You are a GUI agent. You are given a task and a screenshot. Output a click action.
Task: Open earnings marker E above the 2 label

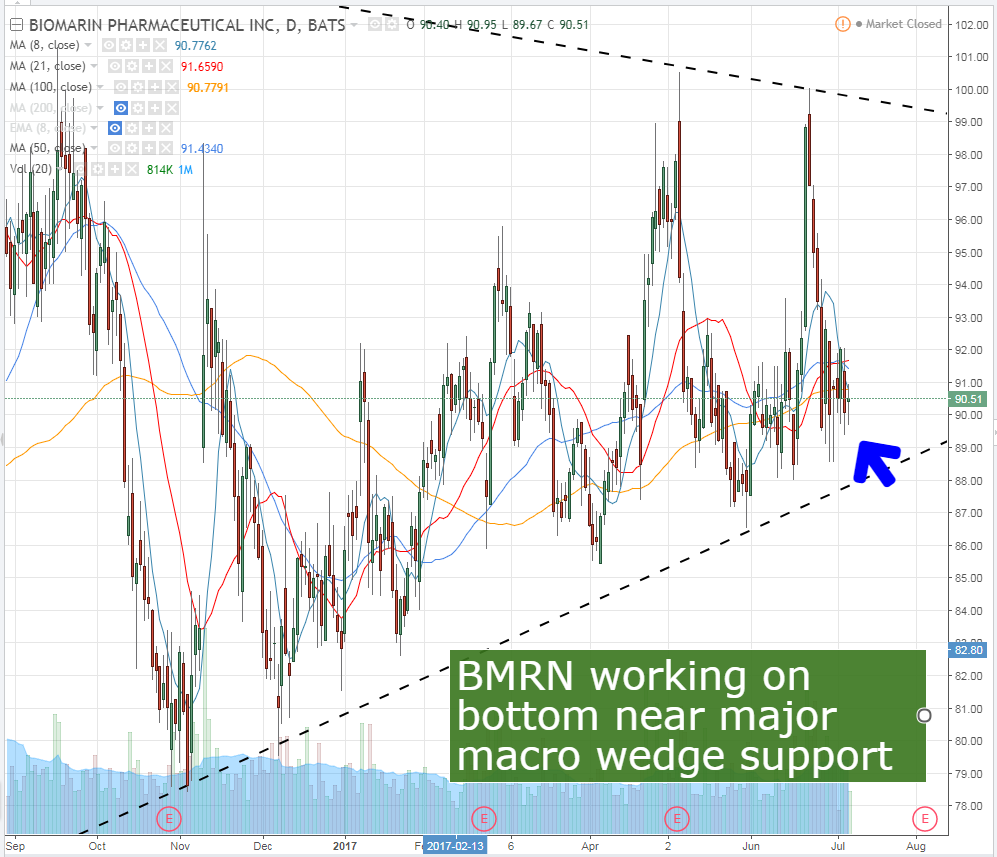click(677, 819)
